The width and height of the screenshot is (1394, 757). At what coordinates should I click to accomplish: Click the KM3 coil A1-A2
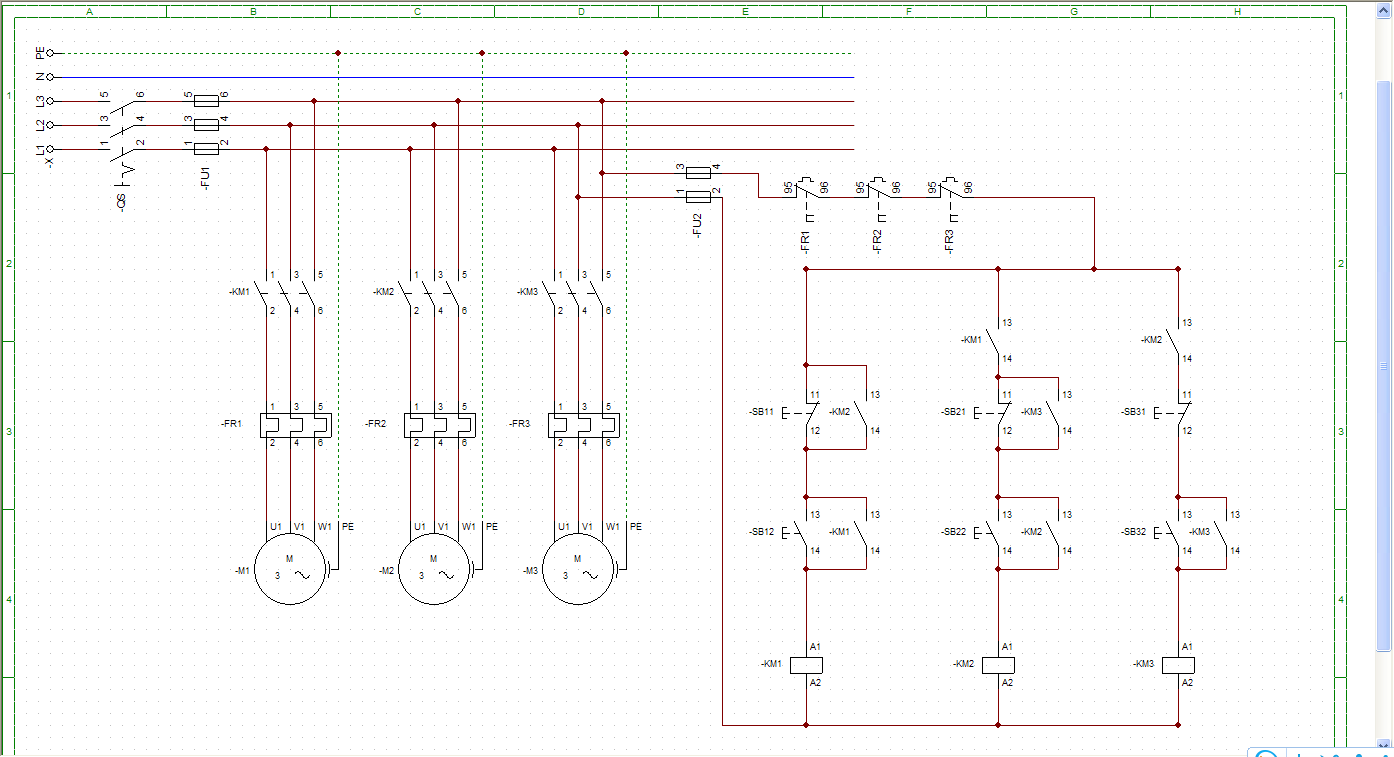(x=1178, y=665)
